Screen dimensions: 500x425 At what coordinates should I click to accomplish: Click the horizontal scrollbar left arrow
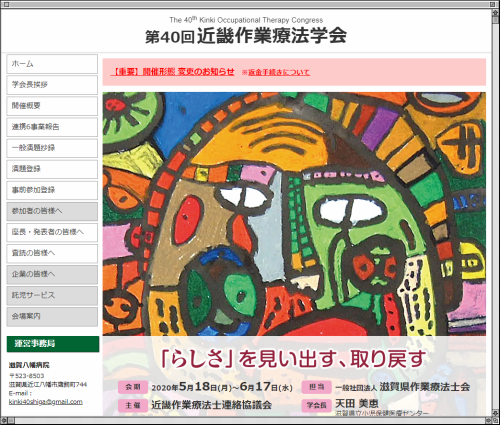tap(4, 420)
